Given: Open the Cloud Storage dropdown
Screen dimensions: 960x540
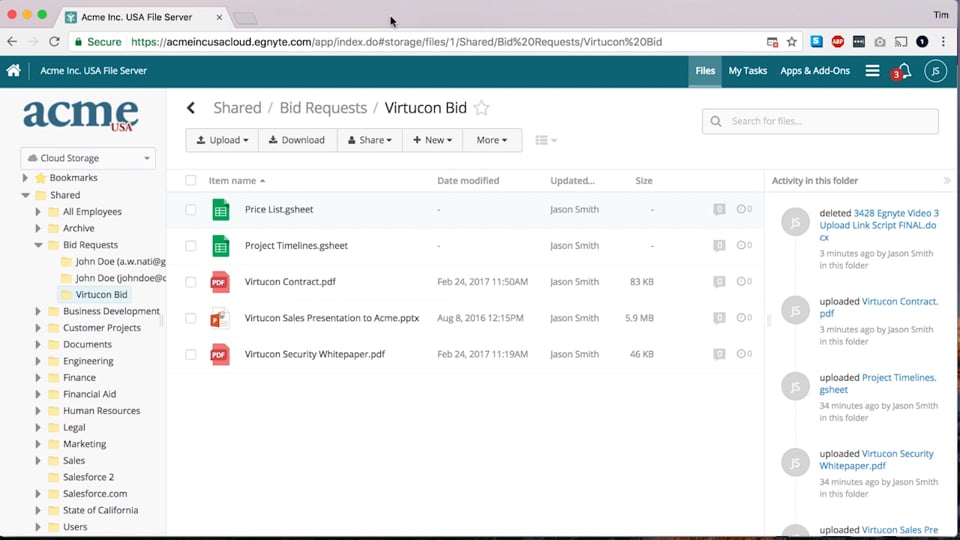Looking at the screenshot, I should tap(89, 158).
